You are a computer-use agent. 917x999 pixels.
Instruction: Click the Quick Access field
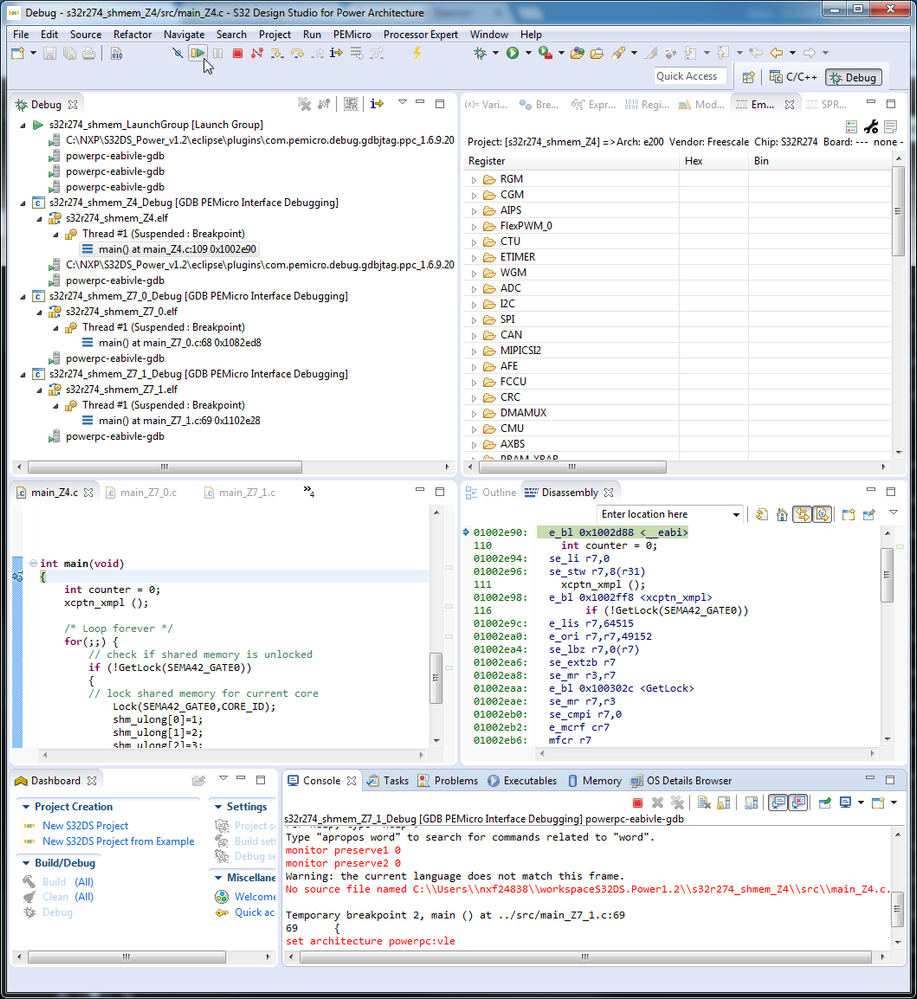(x=690, y=76)
